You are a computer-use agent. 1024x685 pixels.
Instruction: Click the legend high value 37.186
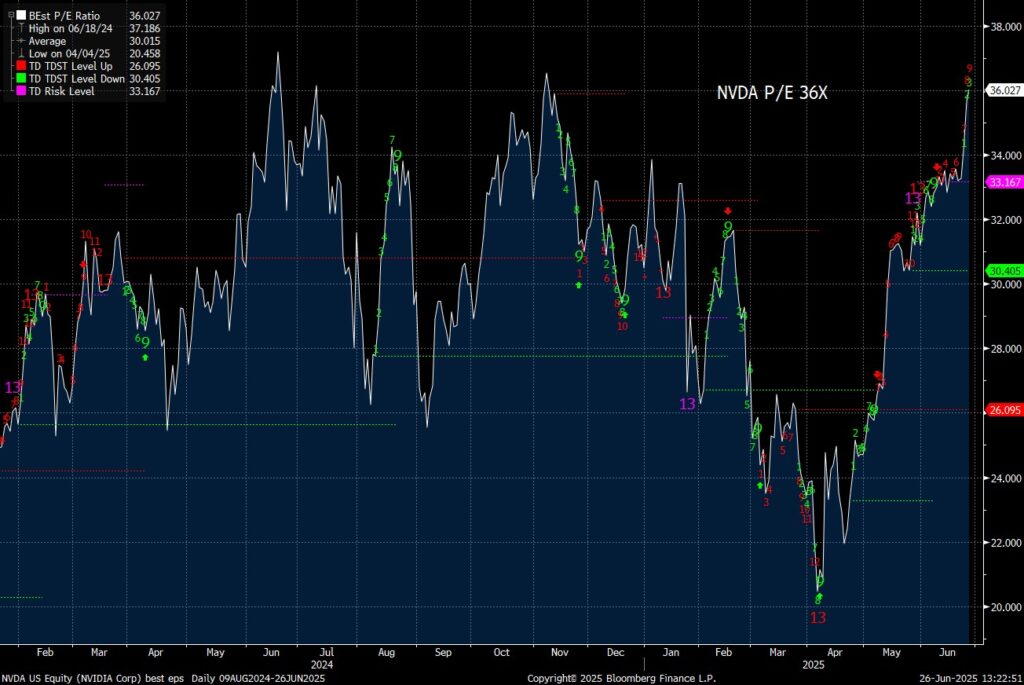point(144,28)
